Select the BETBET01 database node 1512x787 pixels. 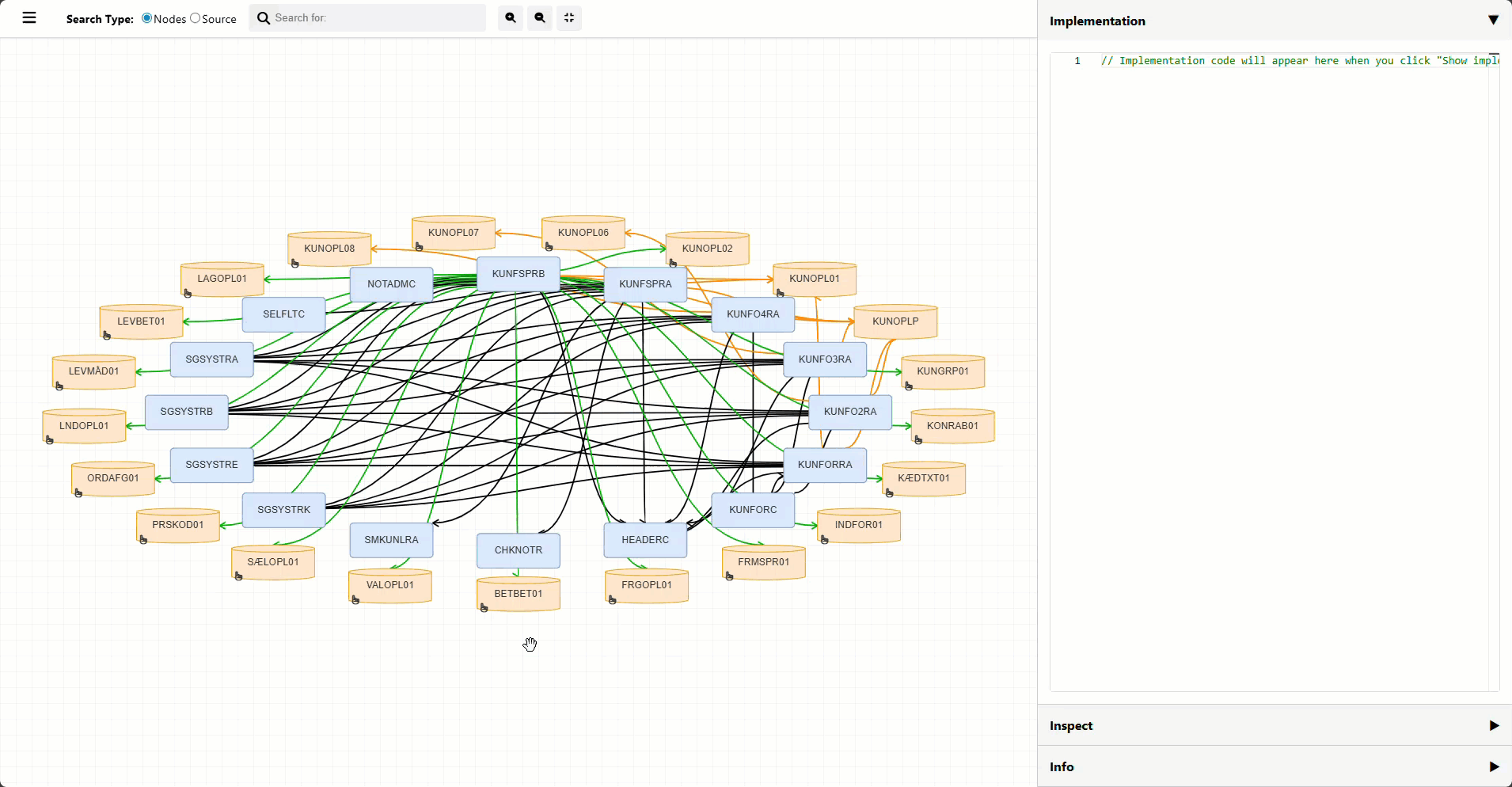pos(518,593)
